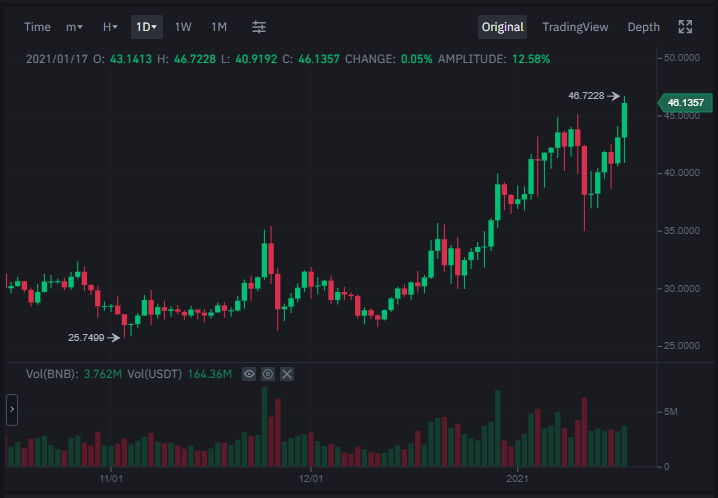Open the hours interval dropdown
The height and width of the screenshot is (498, 718).
tap(110, 27)
